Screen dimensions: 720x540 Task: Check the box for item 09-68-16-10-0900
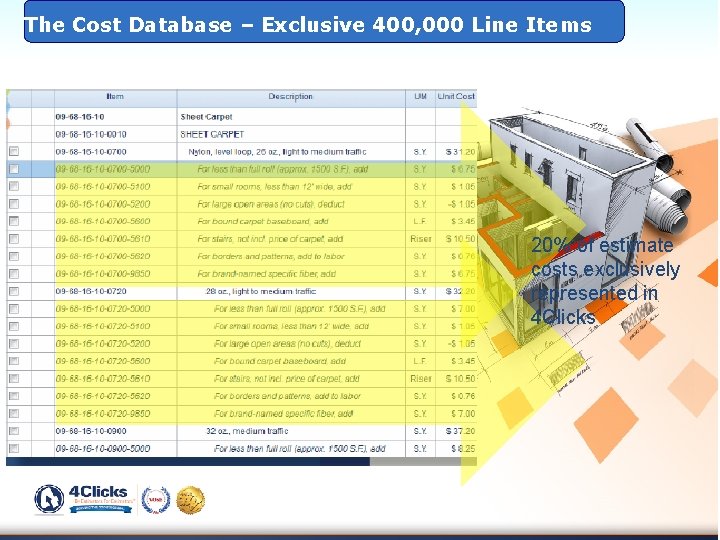point(14,431)
